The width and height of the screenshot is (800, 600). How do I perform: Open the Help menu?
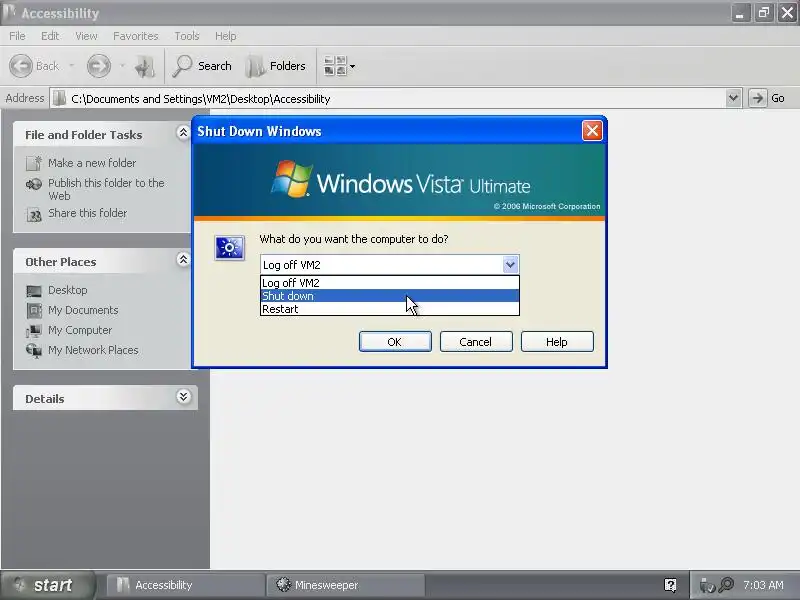pyautogui.click(x=226, y=36)
